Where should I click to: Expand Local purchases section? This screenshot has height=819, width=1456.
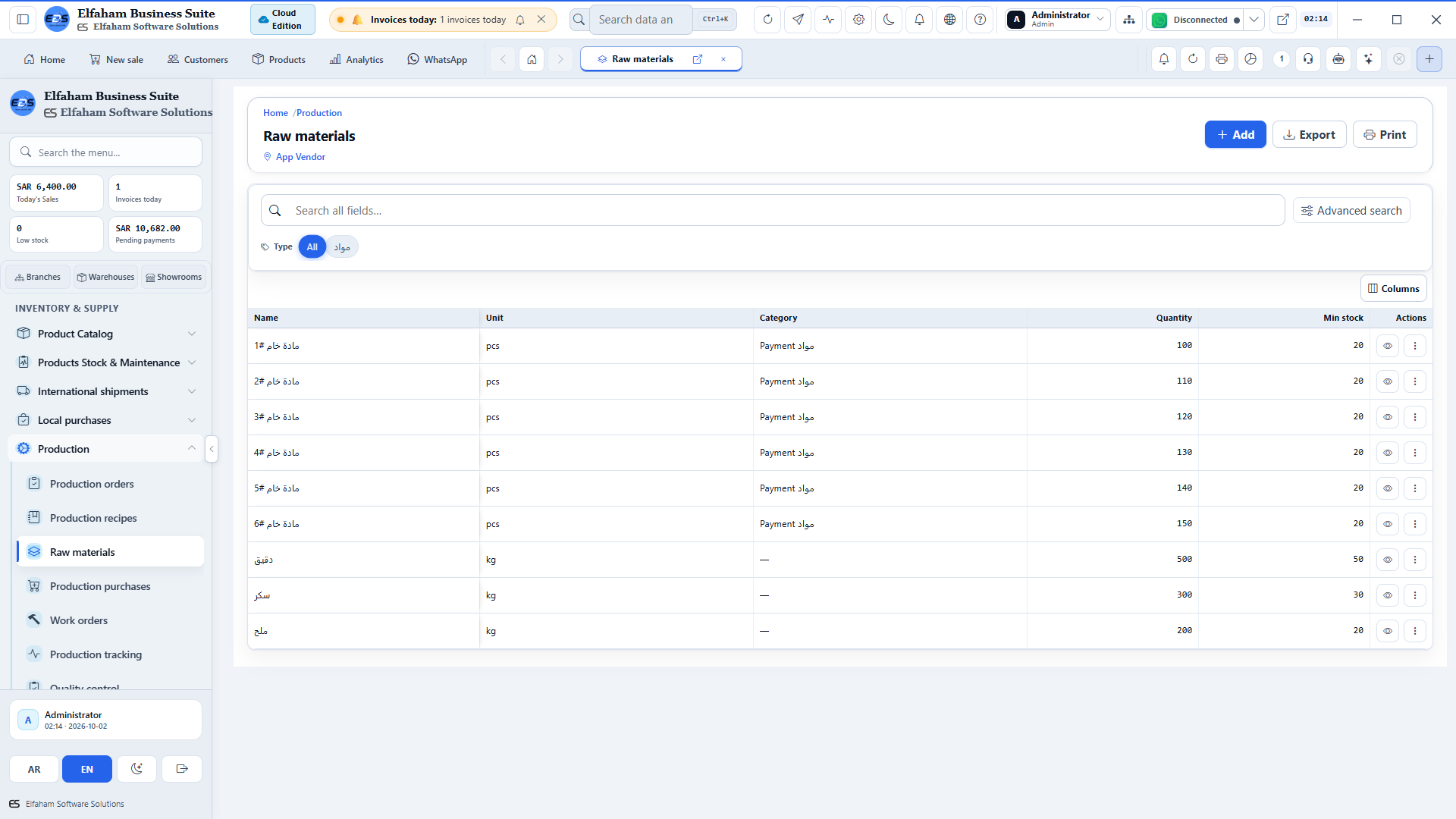(106, 420)
